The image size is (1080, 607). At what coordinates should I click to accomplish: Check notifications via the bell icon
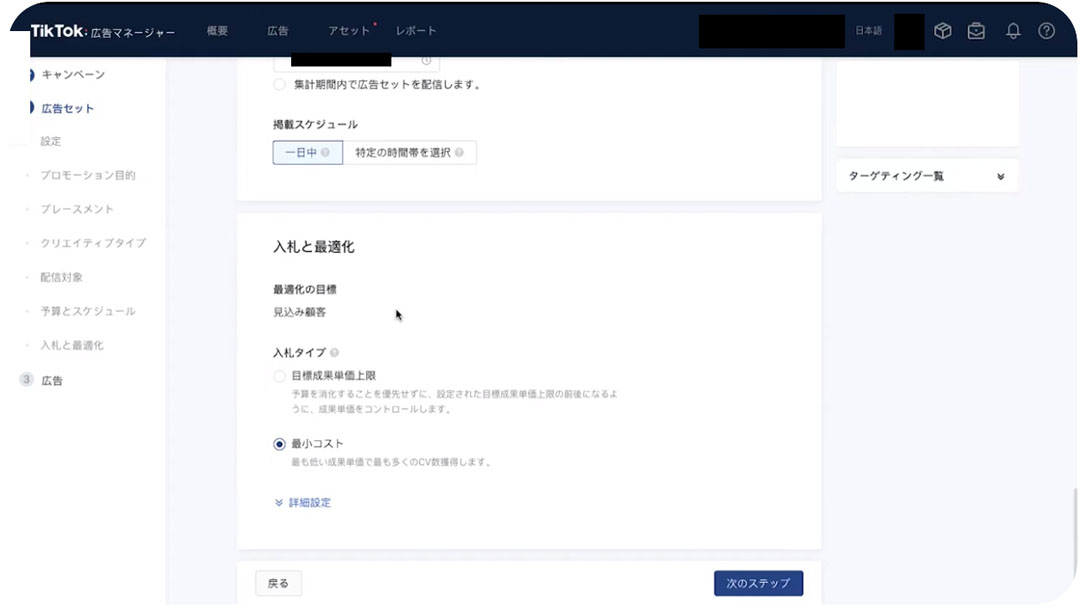click(1013, 30)
